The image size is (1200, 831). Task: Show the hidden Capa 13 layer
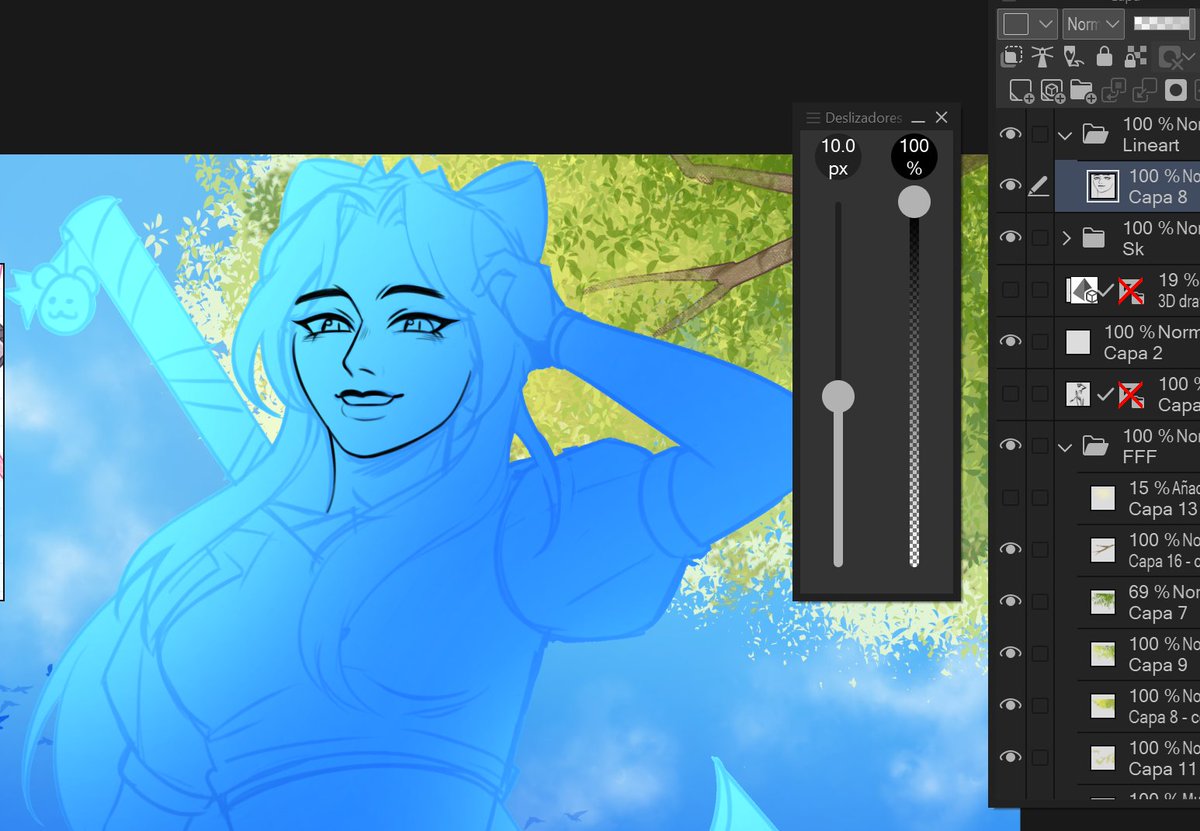click(x=1011, y=498)
